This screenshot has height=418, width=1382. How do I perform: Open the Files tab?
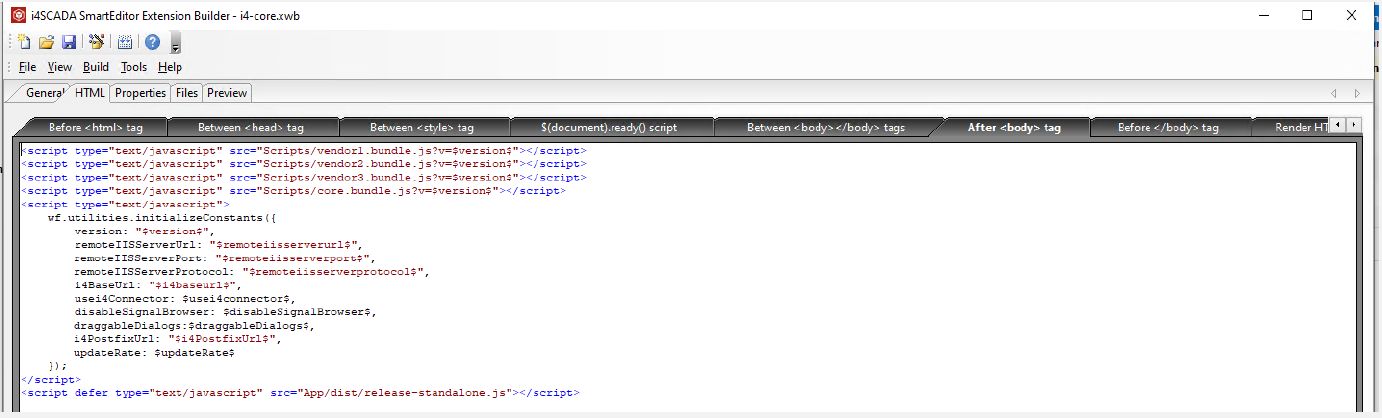coord(187,93)
